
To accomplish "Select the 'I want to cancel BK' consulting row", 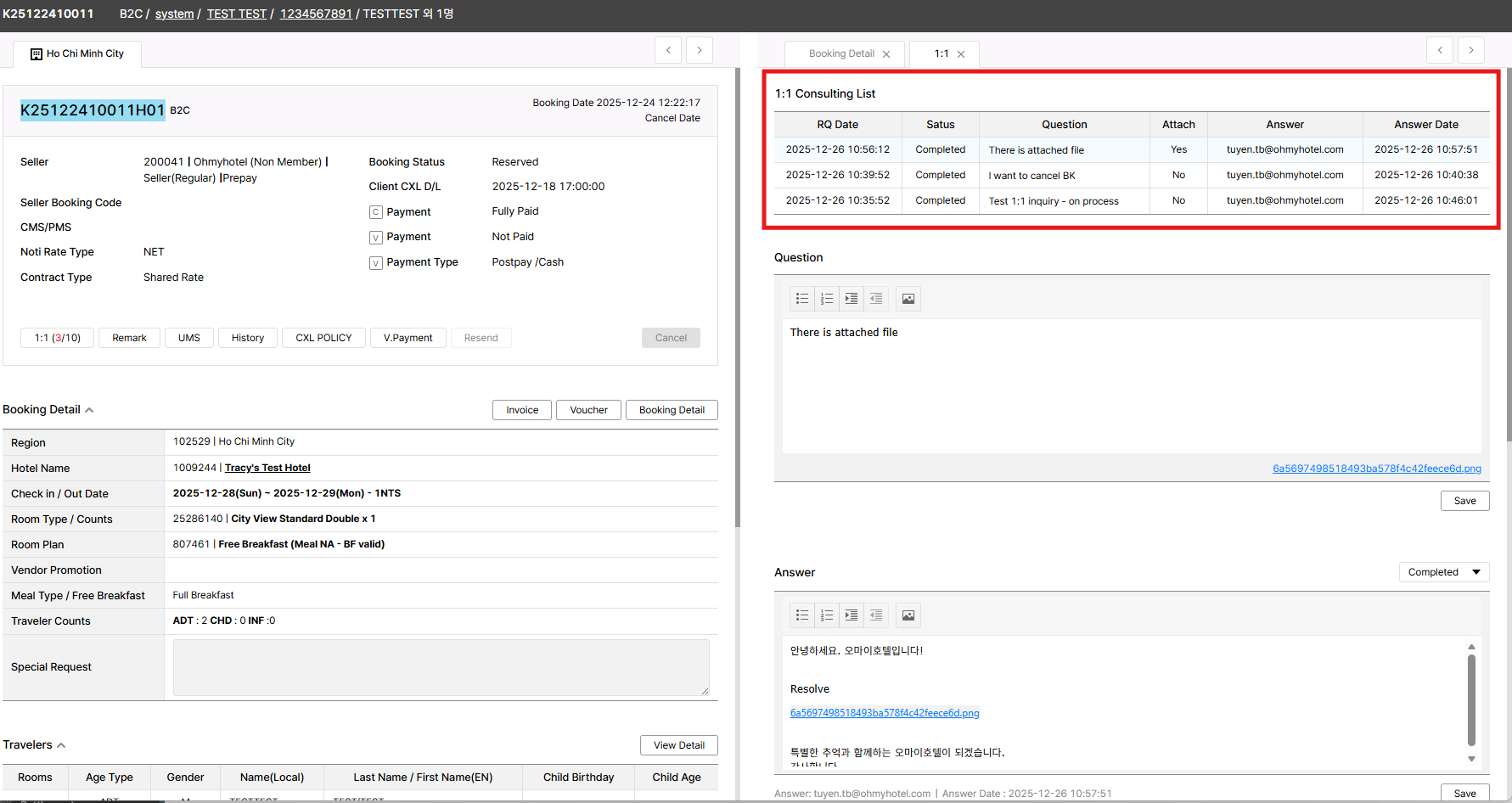I will (1031, 176).
